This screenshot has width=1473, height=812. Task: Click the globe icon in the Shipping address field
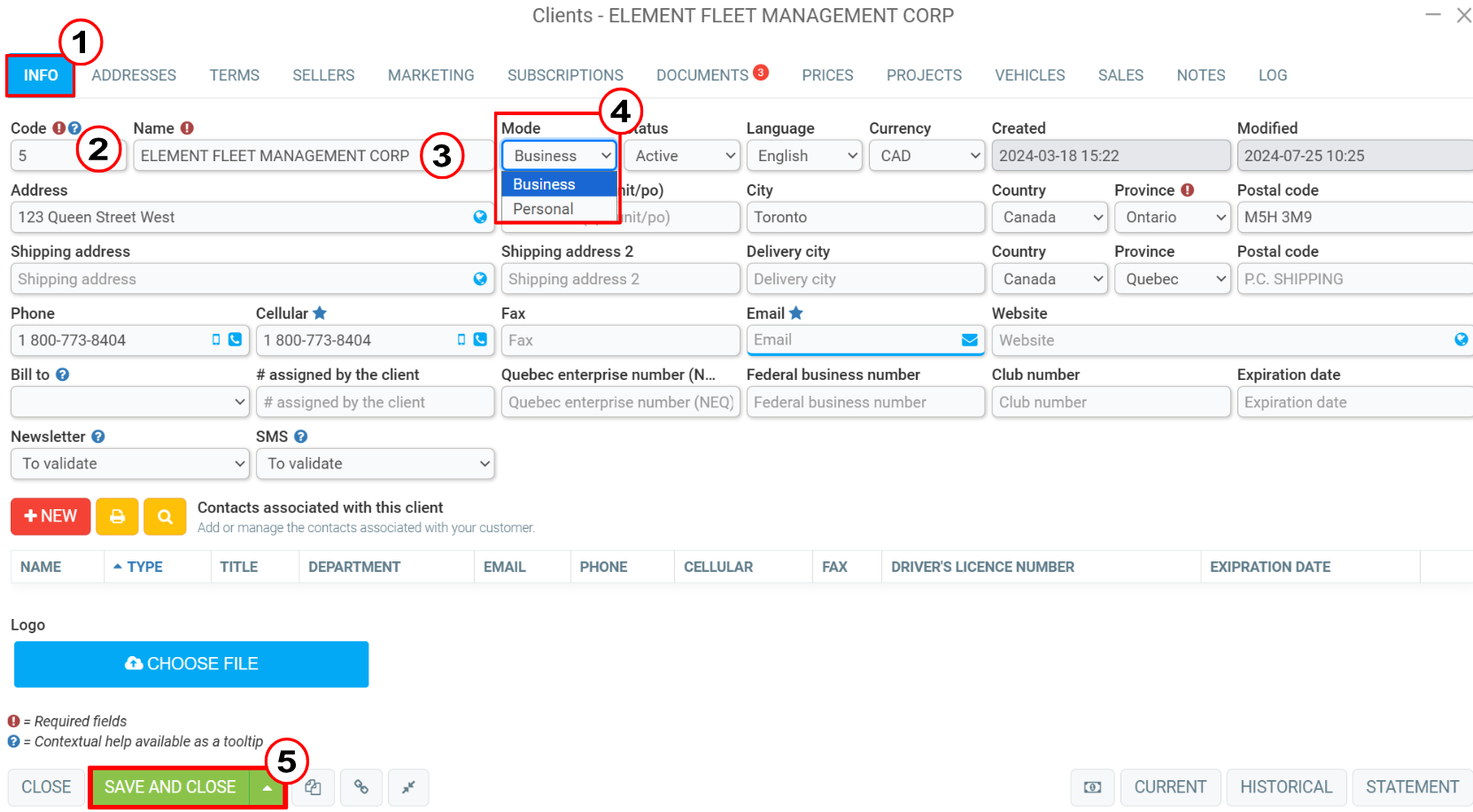480,279
